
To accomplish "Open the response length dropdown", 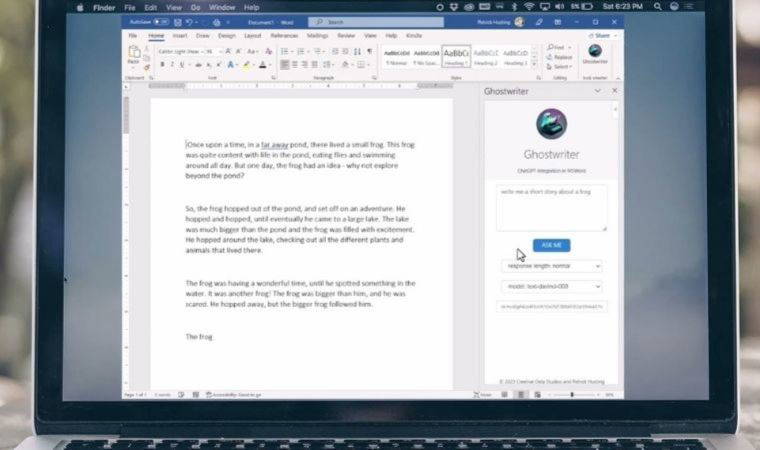I will [x=552, y=266].
